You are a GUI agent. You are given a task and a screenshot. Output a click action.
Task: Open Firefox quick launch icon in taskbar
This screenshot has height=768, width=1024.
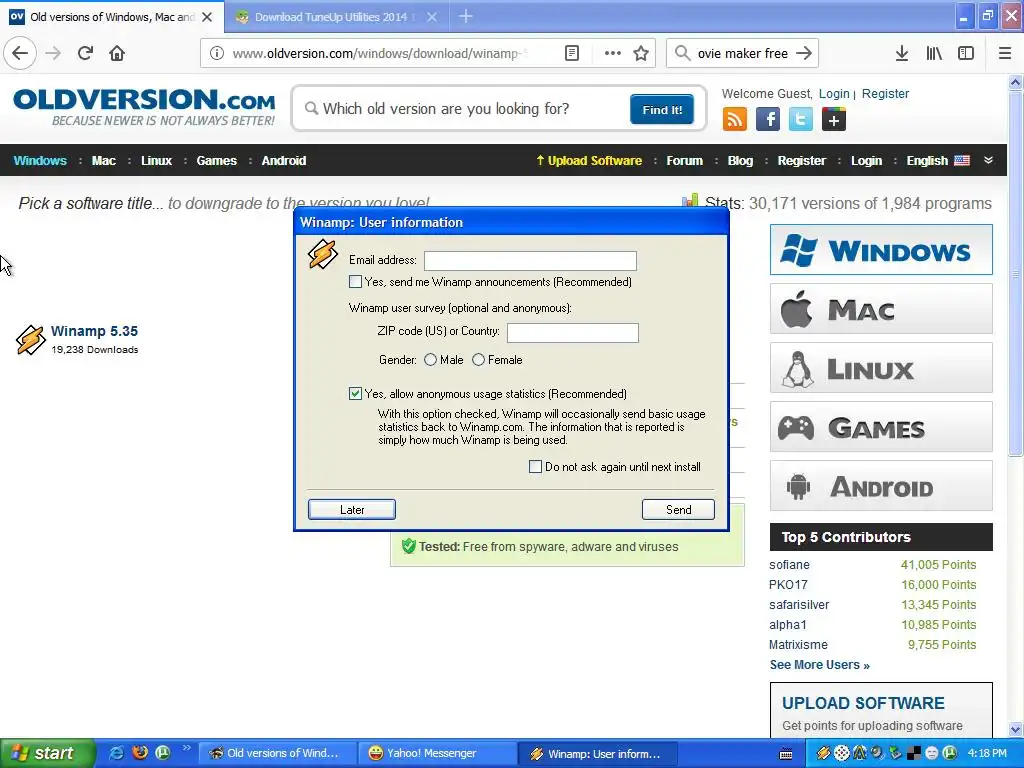(x=140, y=752)
